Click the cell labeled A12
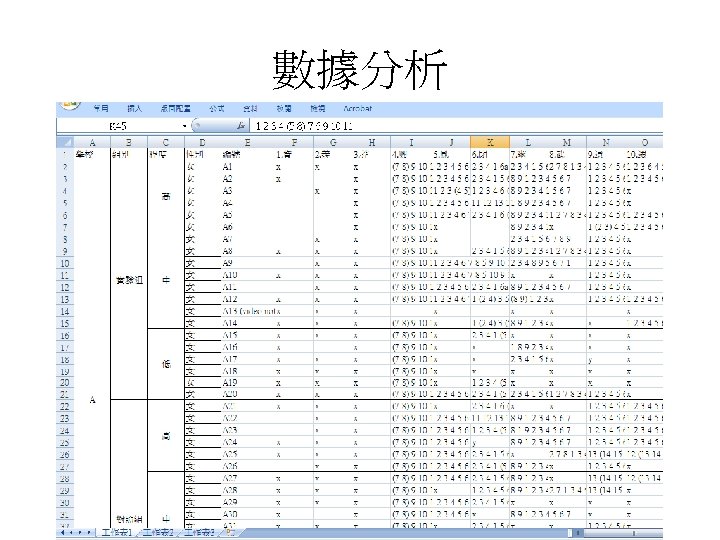720x540 pixels. [x=248, y=299]
